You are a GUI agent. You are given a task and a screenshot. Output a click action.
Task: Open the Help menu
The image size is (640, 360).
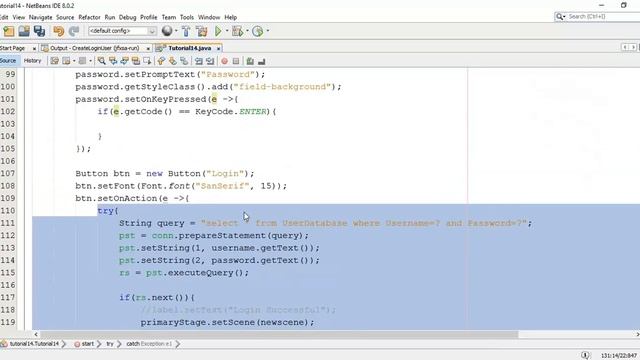[x=231, y=17]
